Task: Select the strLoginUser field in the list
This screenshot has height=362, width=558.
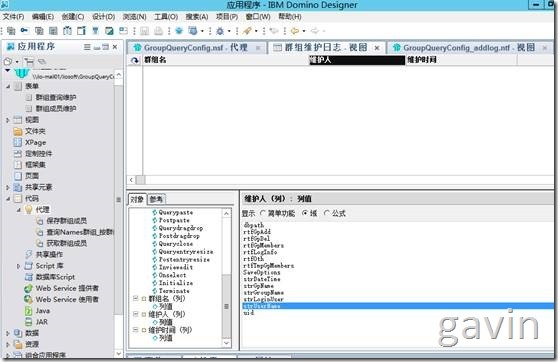Action: (x=264, y=299)
